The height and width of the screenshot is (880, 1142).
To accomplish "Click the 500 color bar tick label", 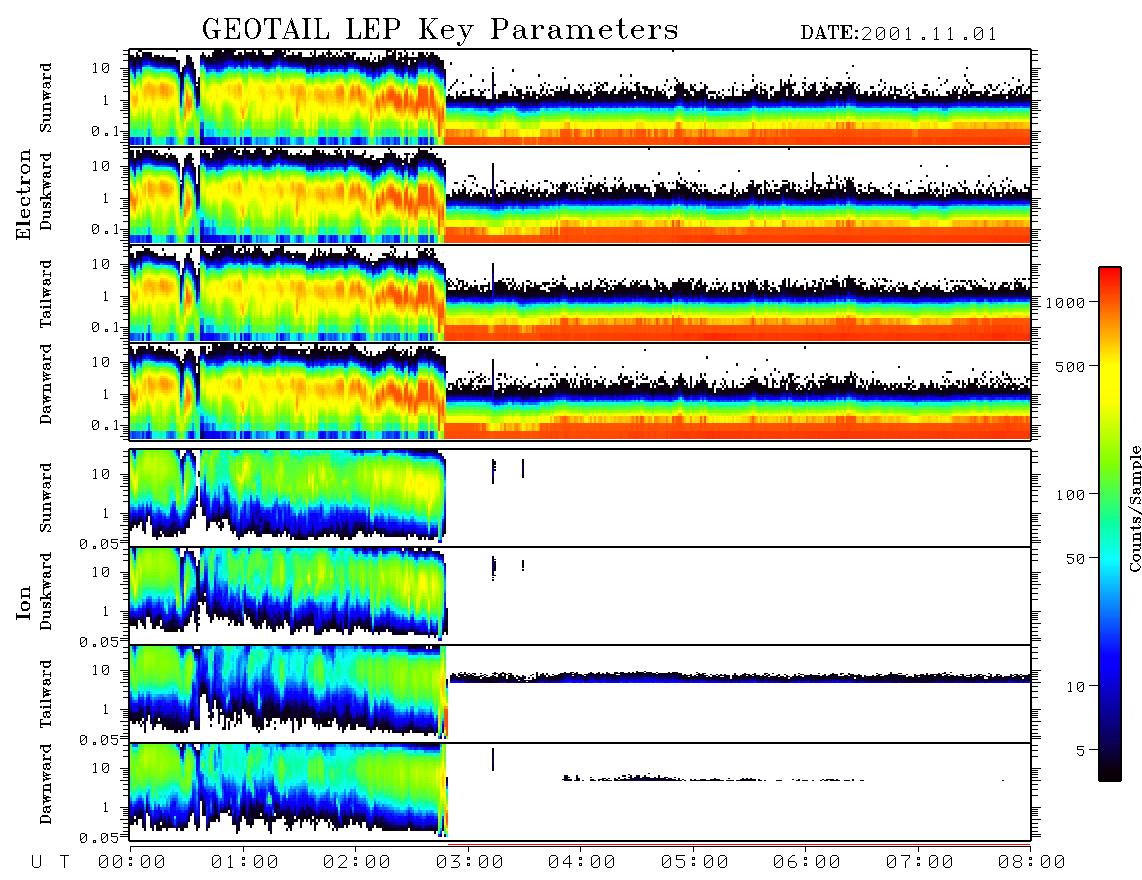I will (x=1070, y=366).
